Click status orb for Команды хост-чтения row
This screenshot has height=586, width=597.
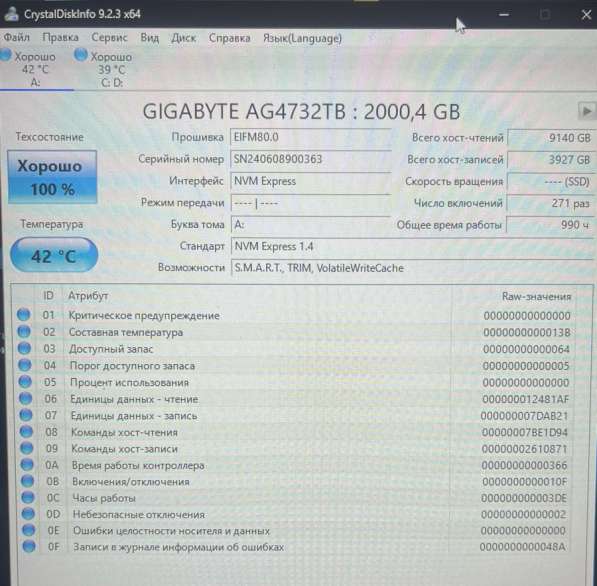pos(26,432)
